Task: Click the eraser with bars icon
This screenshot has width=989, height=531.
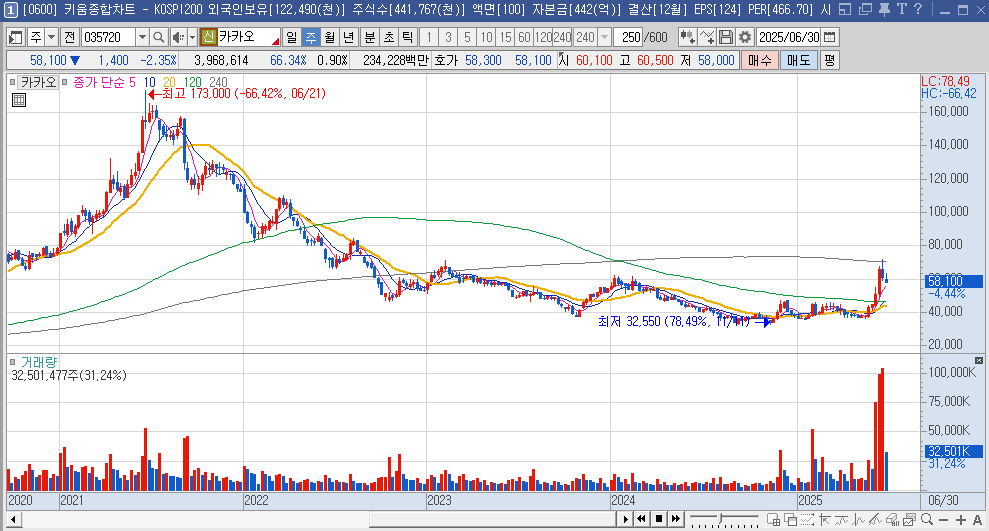Action: pyautogui.click(x=892, y=520)
